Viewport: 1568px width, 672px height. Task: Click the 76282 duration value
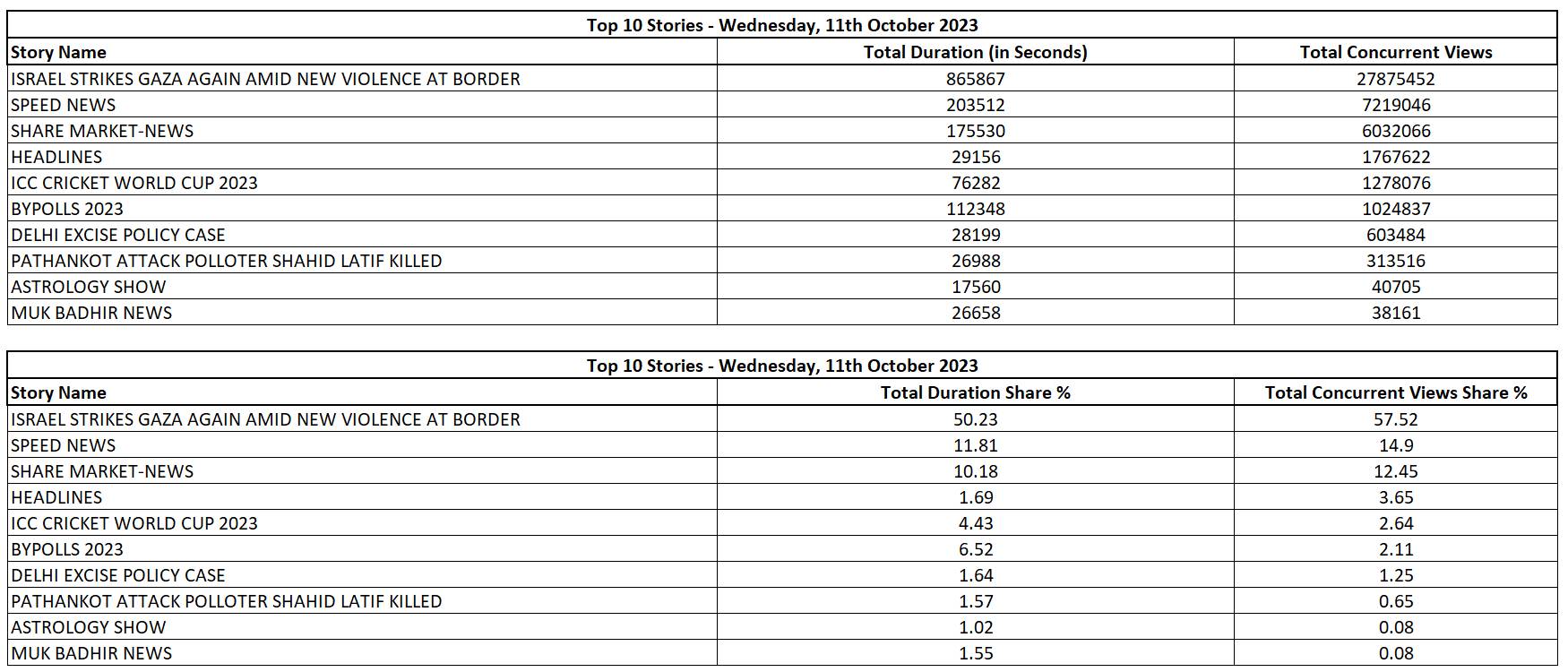click(x=975, y=183)
